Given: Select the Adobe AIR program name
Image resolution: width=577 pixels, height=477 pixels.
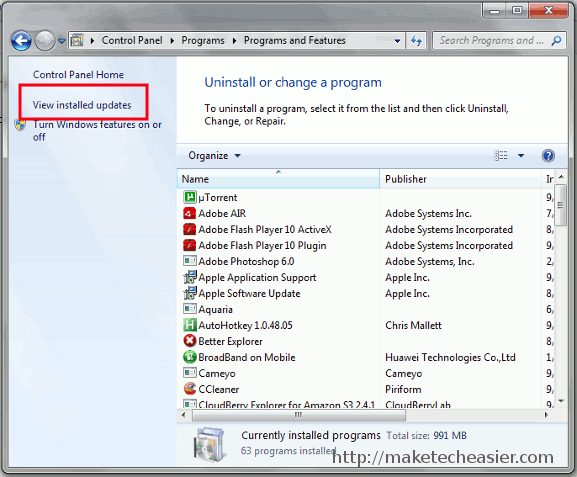Looking at the screenshot, I should [x=222, y=213].
